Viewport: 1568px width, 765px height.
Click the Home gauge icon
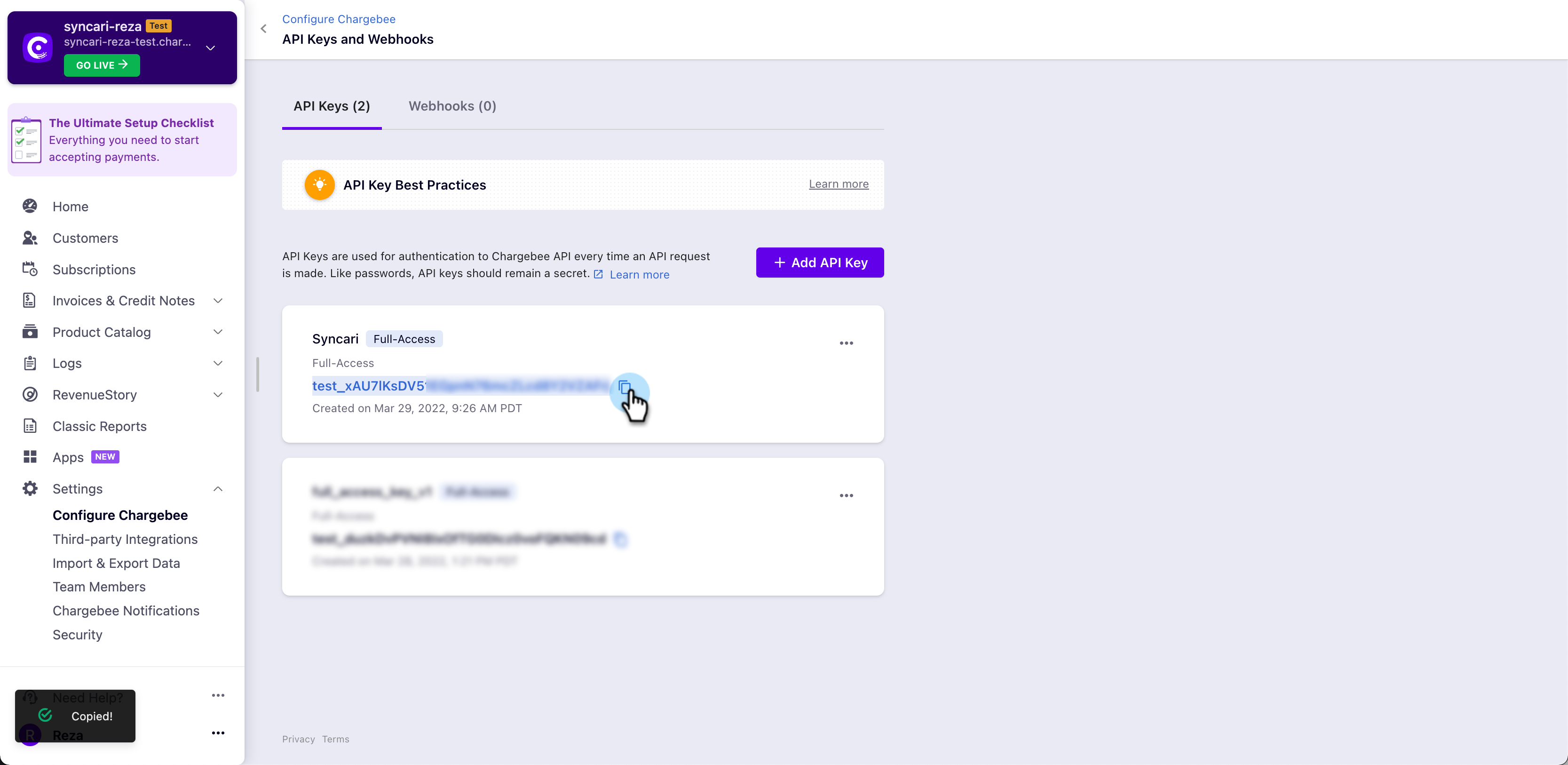tap(30, 206)
